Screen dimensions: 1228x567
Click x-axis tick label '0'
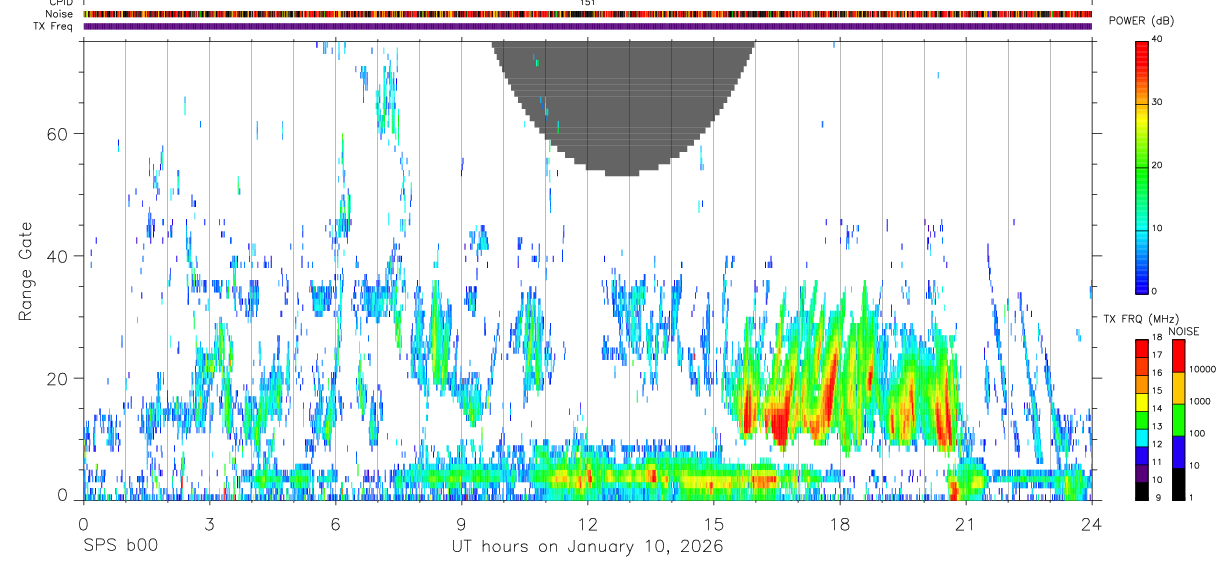83,523
